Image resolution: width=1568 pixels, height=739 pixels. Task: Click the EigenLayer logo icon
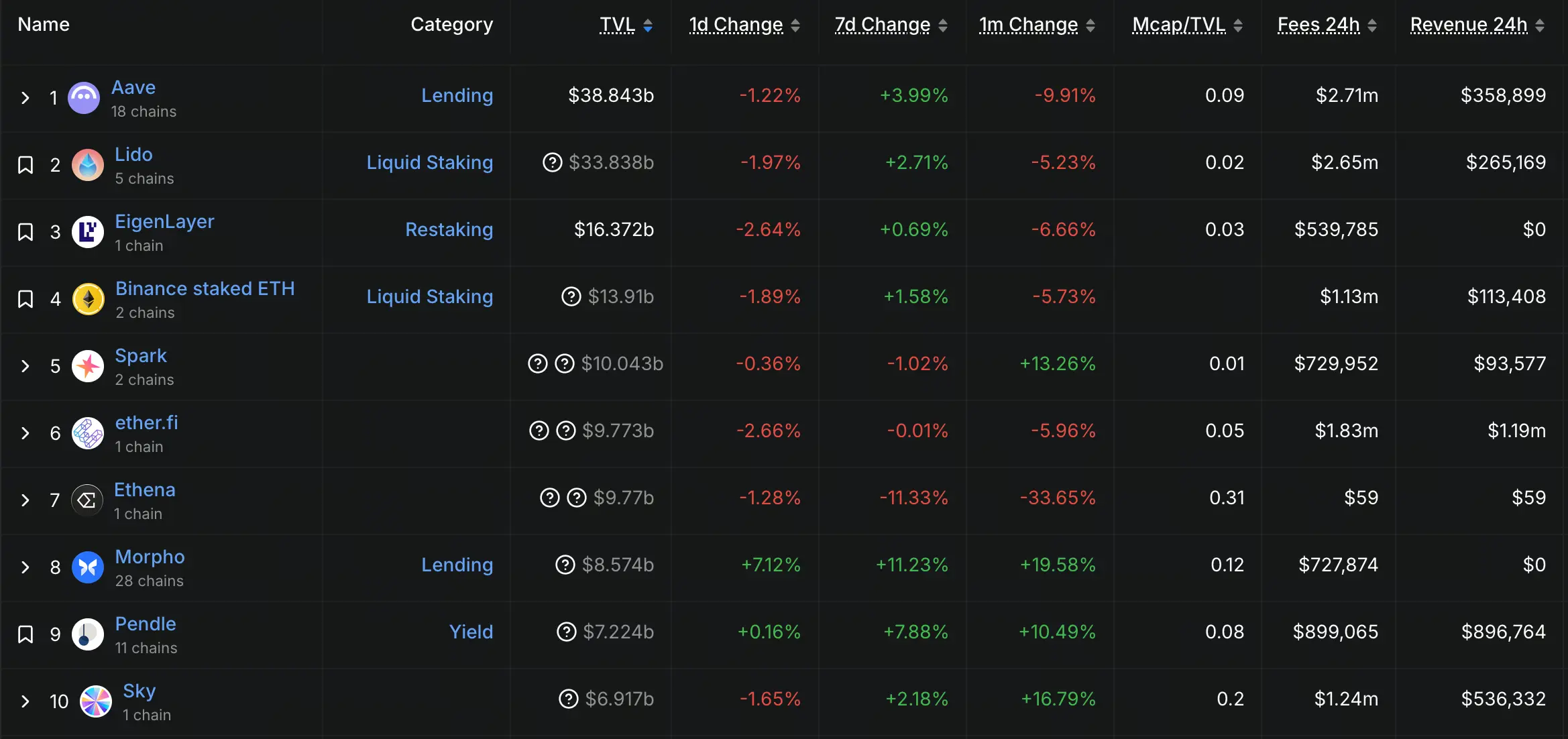tap(88, 232)
